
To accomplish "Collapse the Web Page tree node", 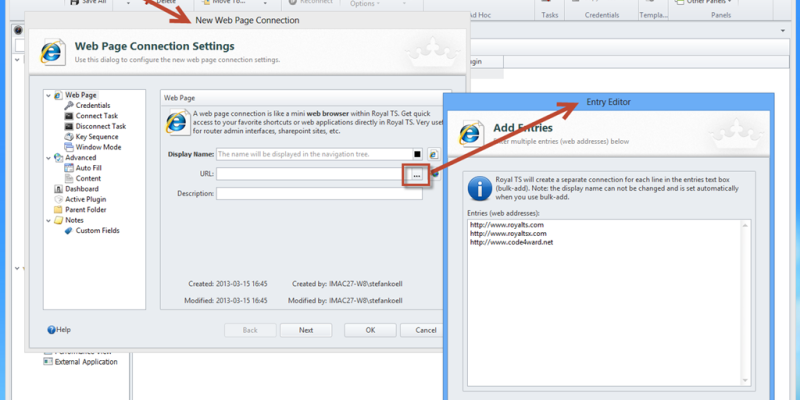I will point(47,95).
